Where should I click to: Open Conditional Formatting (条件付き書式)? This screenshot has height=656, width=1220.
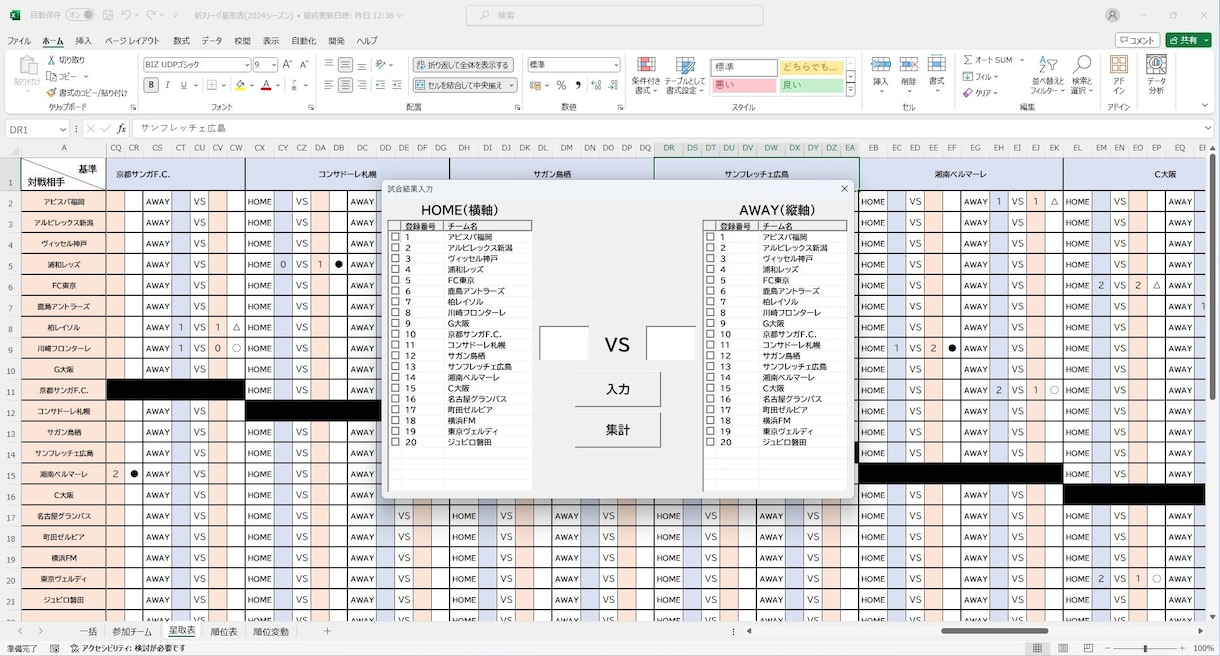646,76
